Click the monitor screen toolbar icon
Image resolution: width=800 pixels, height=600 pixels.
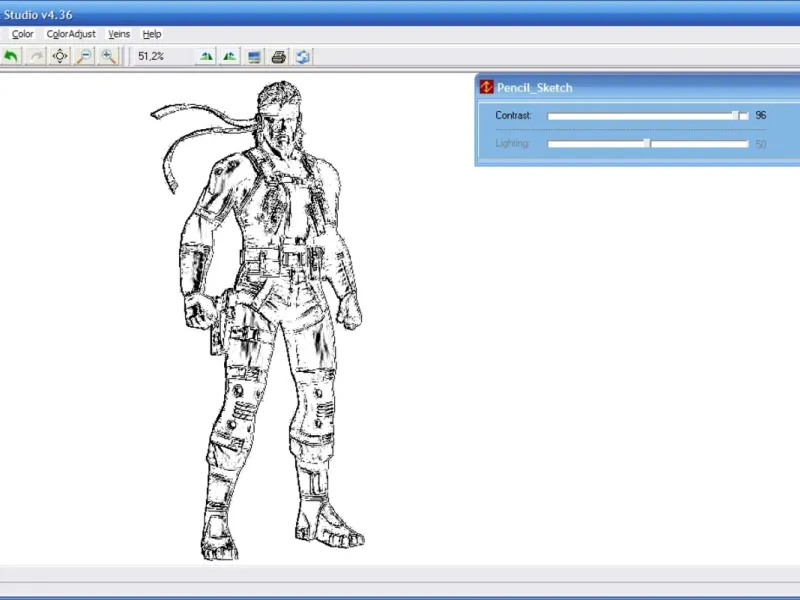(x=255, y=56)
